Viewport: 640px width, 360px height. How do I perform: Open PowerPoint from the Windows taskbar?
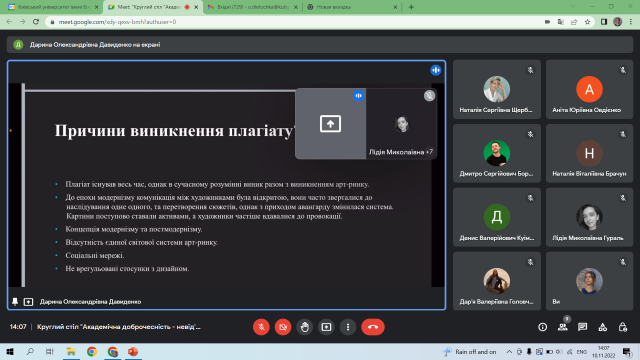tap(133, 351)
